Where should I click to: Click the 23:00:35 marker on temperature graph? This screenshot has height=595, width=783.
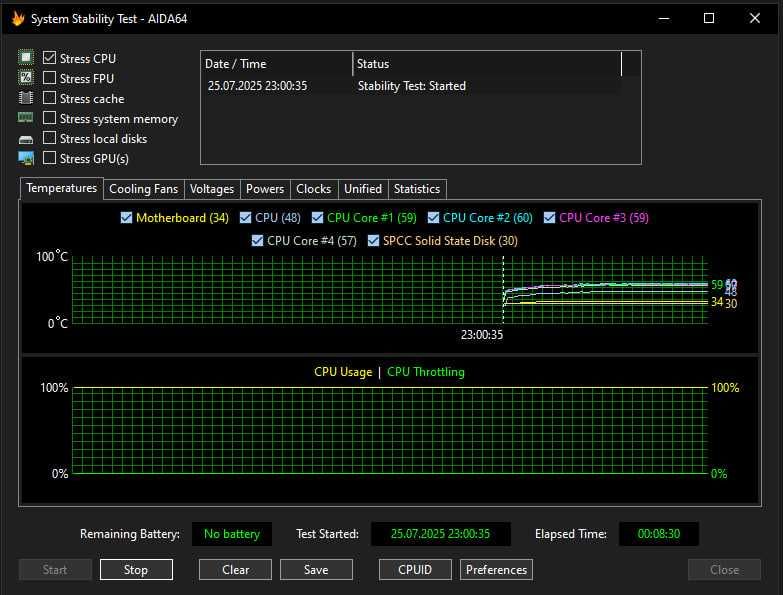coord(482,334)
